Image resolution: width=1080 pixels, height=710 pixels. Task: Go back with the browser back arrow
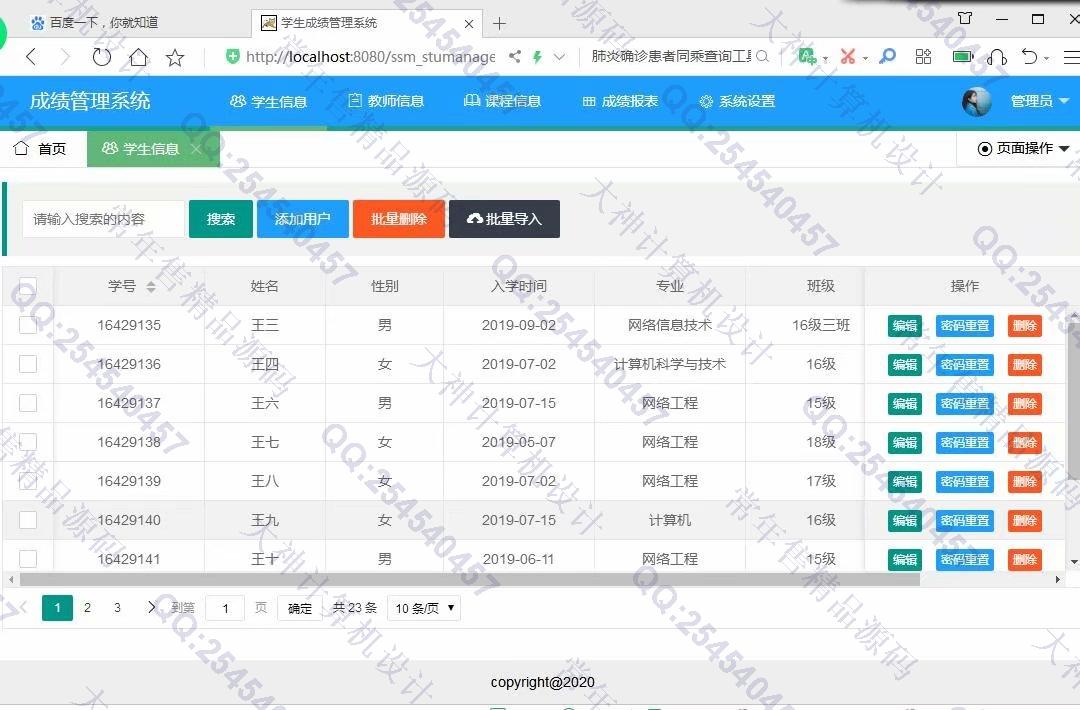pyautogui.click(x=31, y=56)
